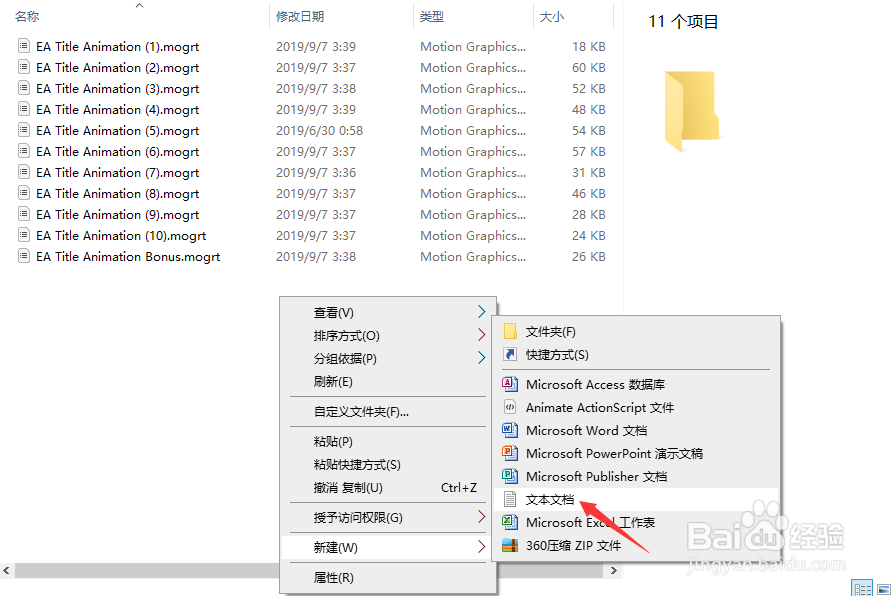Image resolution: width=896 pixels, height=596 pixels.
Task: Select file name EA Title Animation Bonus.mogrt
Action: point(128,257)
